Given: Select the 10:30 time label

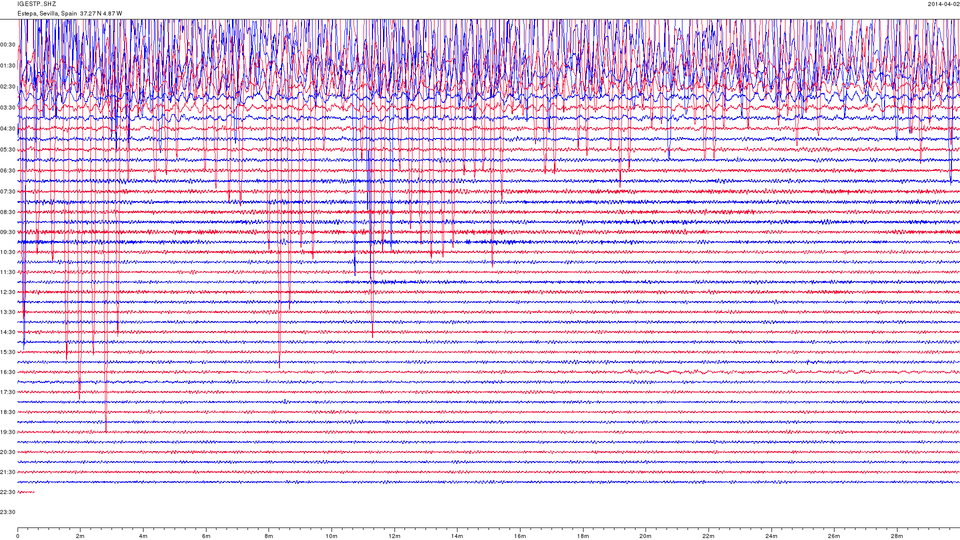Looking at the screenshot, I should (x=8, y=252).
